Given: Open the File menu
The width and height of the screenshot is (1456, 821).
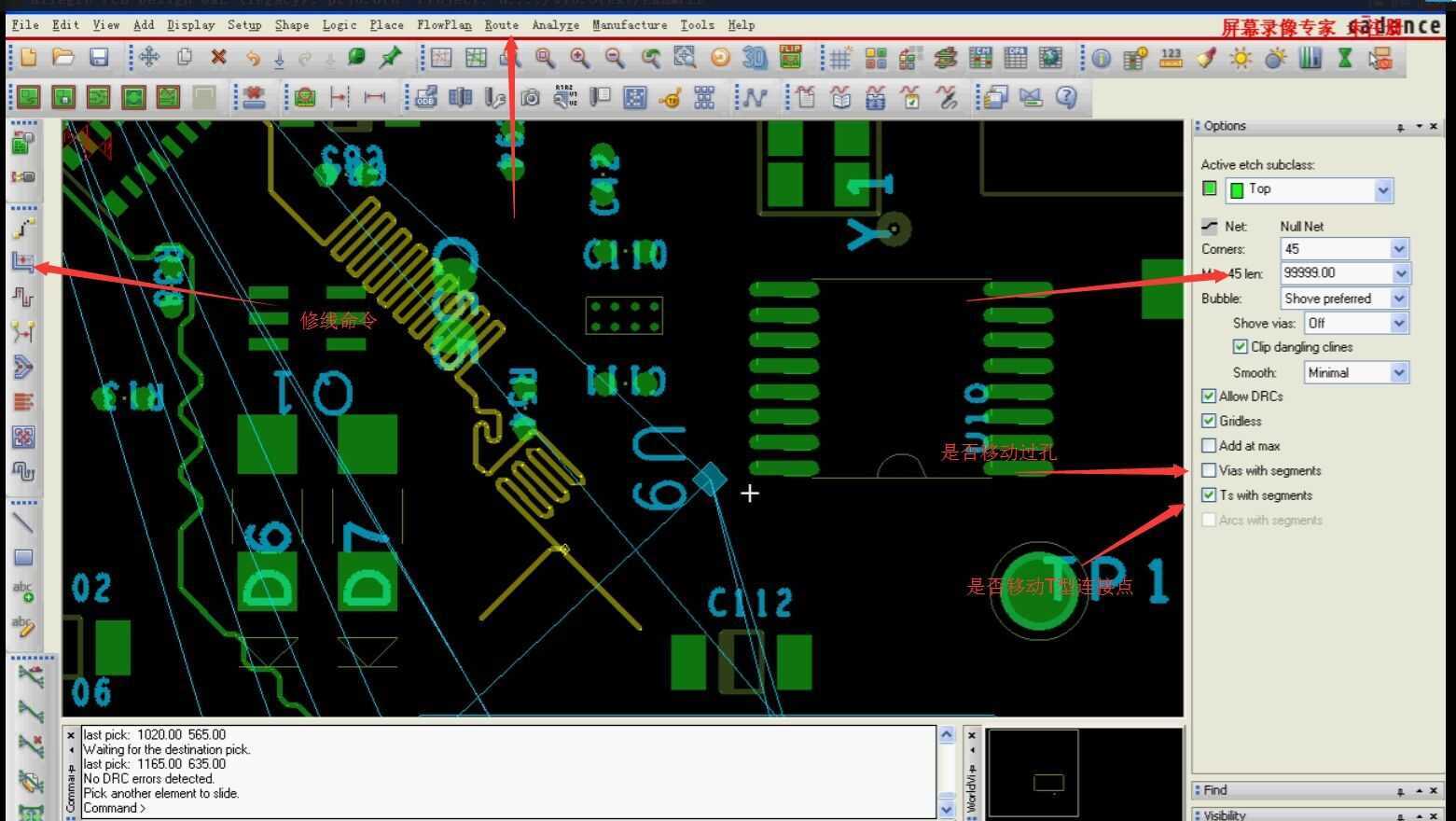Looking at the screenshot, I should pyautogui.click(x=25, y=25).
